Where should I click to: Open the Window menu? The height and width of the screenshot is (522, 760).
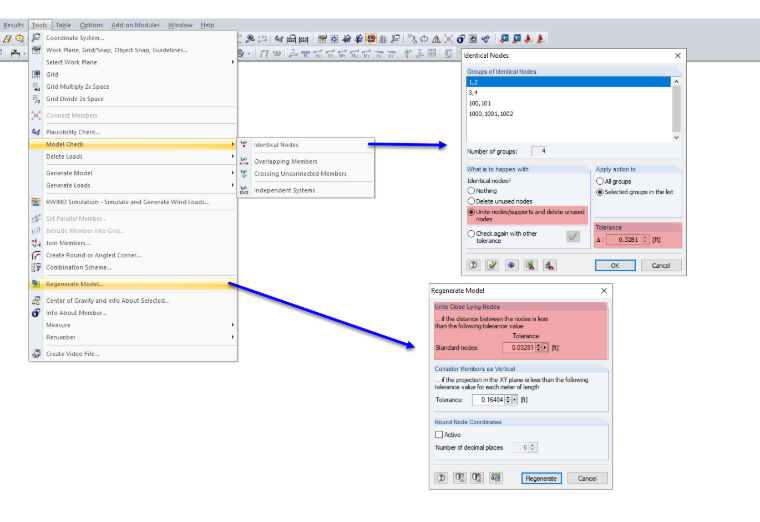(180, 25)
